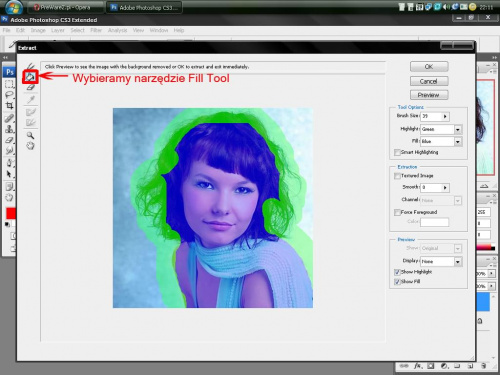The image size is (500, 375).
Task: Open the Fill color dropdown set to Blue
Action: (x=458, y=142)
